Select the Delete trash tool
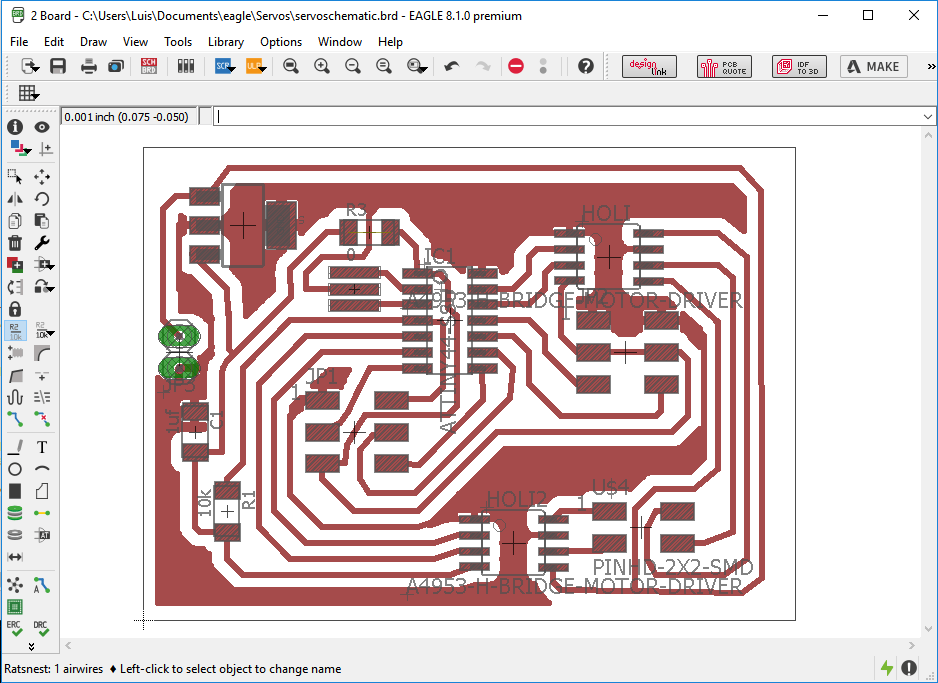 click(15, 243)
